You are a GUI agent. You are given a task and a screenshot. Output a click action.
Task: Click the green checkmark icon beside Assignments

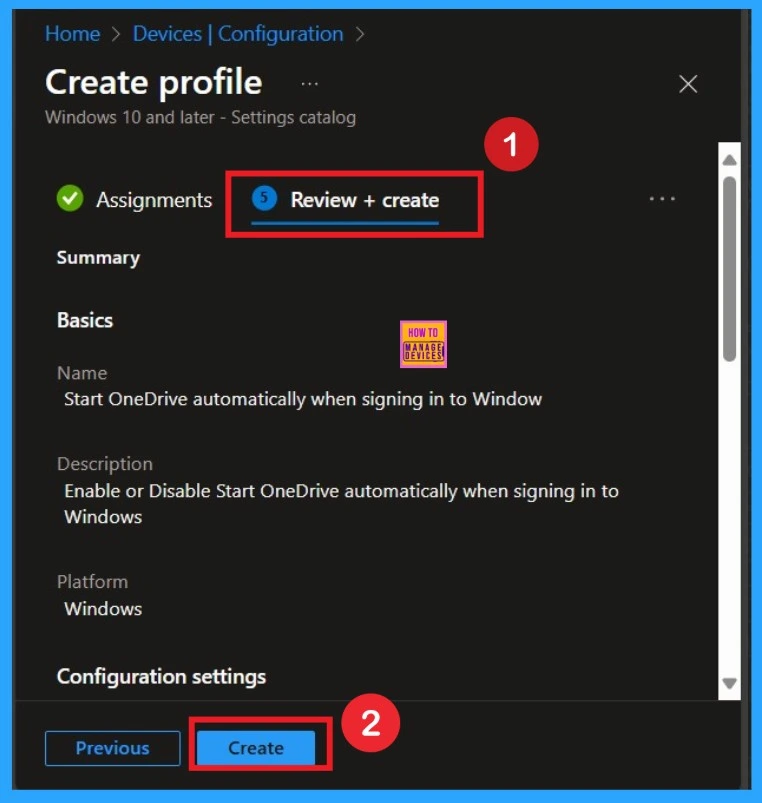[x=70, y=199]
